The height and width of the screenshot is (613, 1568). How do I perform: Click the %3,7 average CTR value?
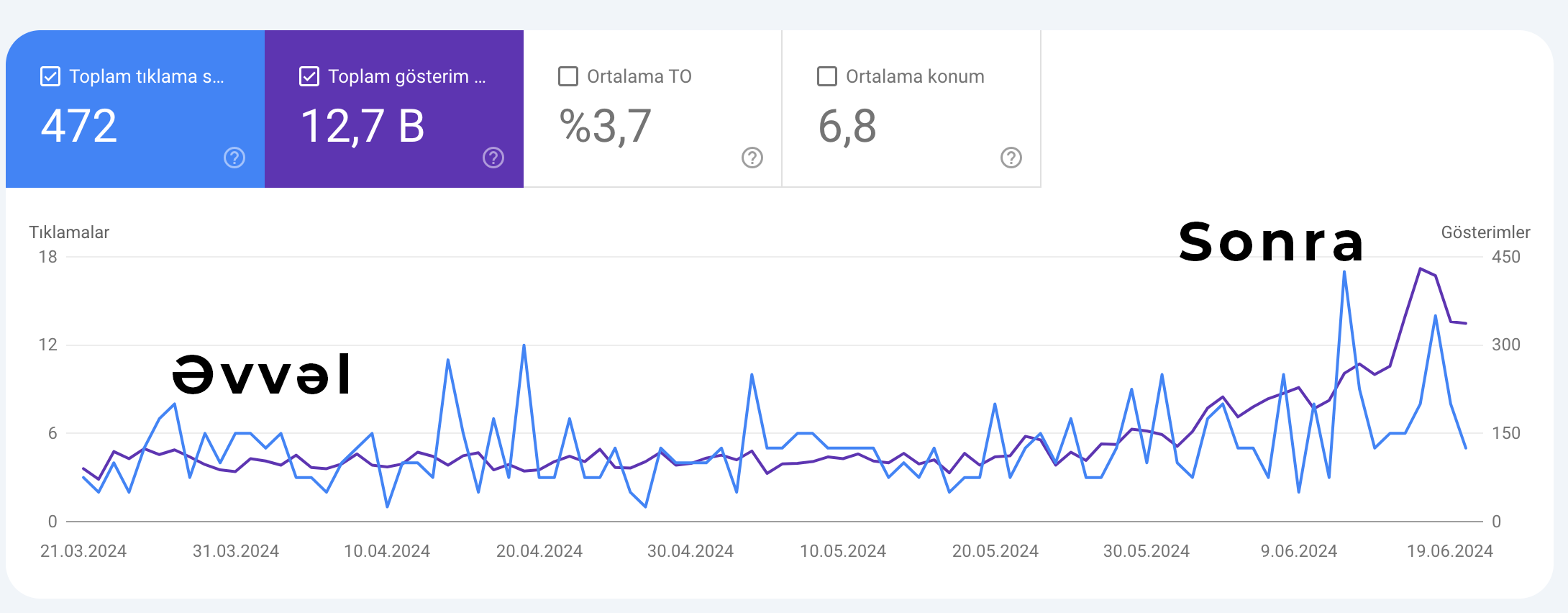(x=606, y=126)
